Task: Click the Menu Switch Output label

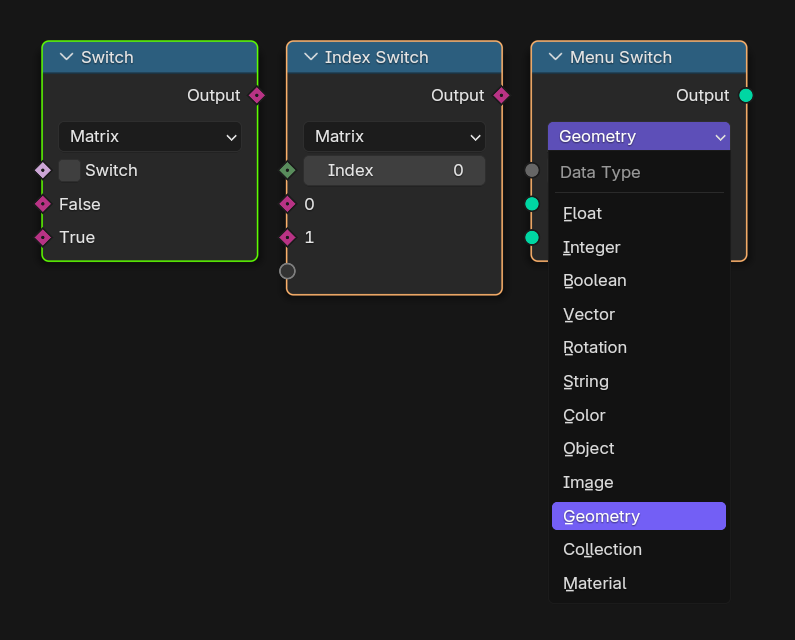Action: (703, 95)
